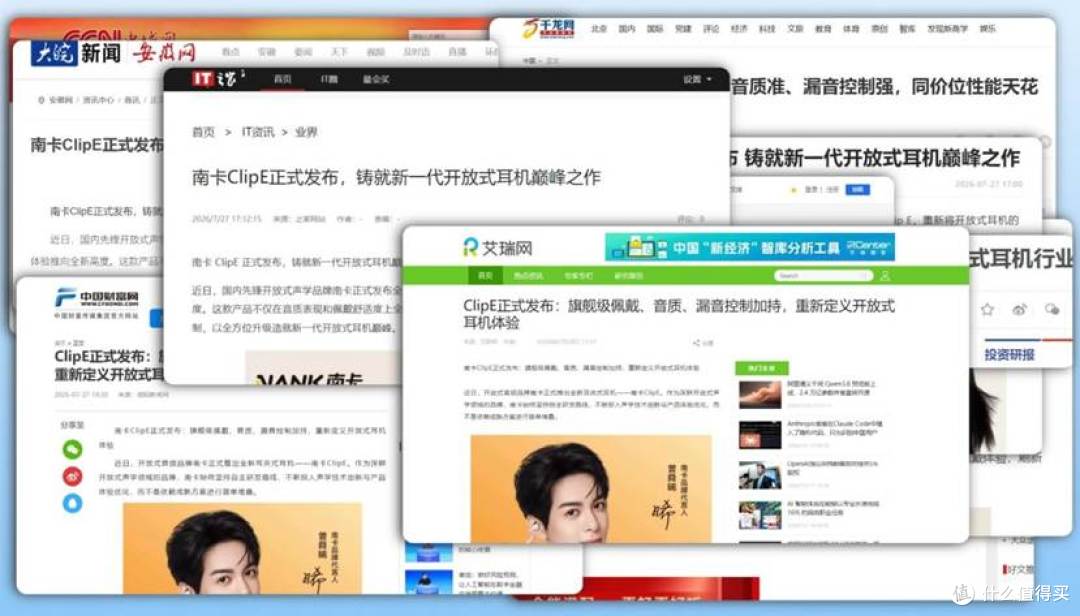Share via the blue QQ icon on 中国财富网
This screenshot has width=1080, height=616.
(72, 503)
